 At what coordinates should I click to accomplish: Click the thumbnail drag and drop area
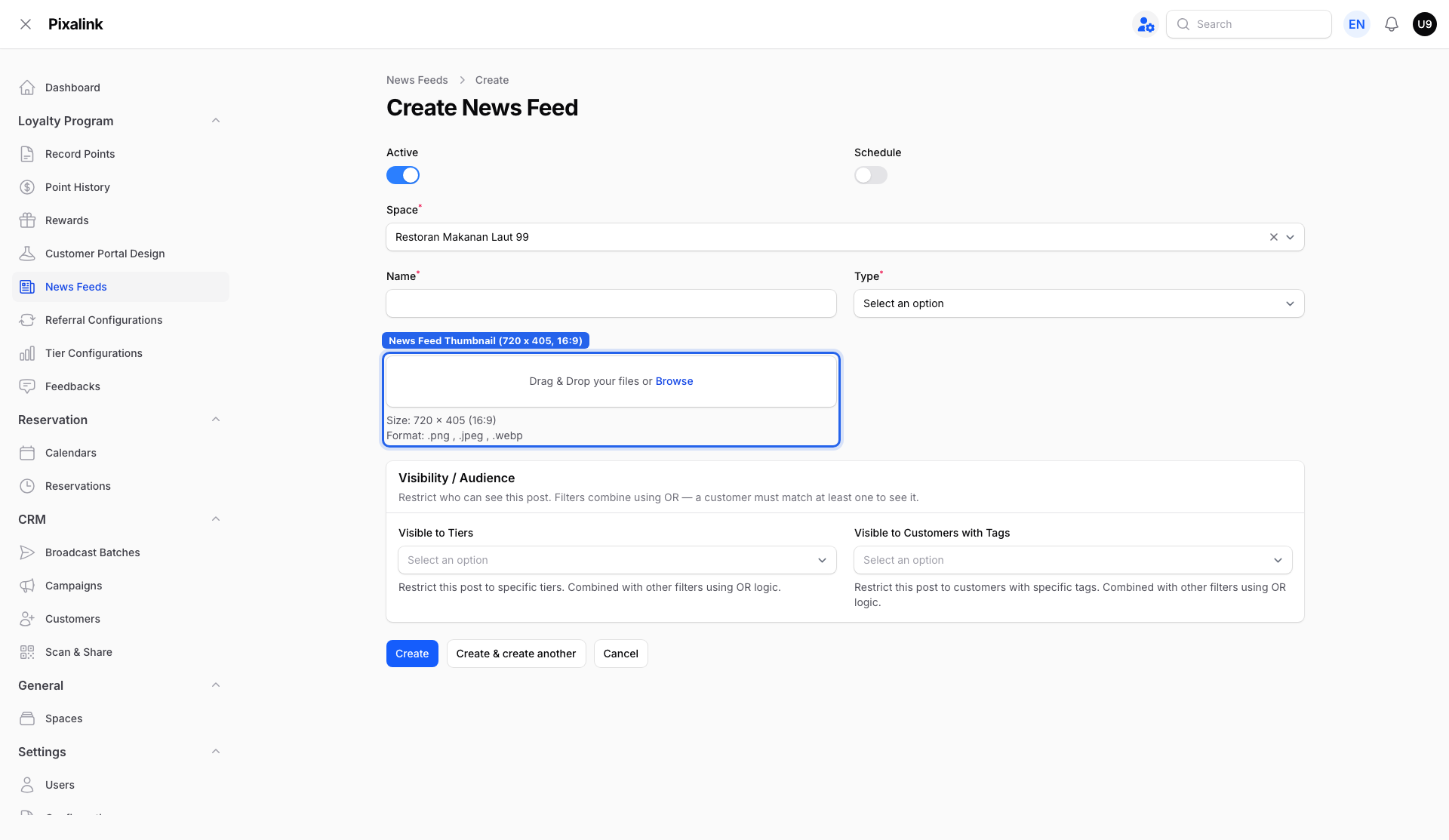(x=611, y=381)
